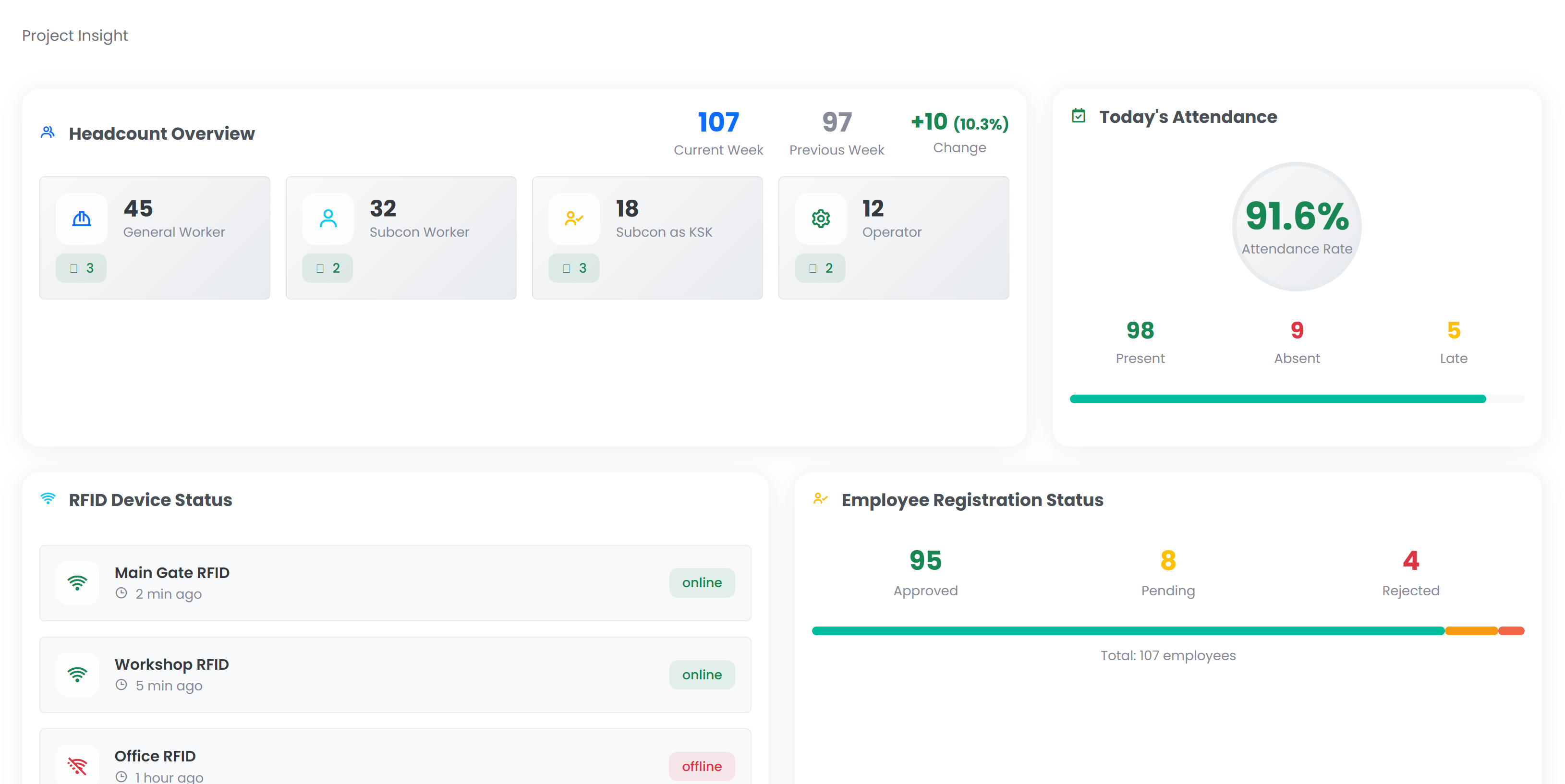Open the Office RFID device row
1565x784 pixels.
click(396, 757)
